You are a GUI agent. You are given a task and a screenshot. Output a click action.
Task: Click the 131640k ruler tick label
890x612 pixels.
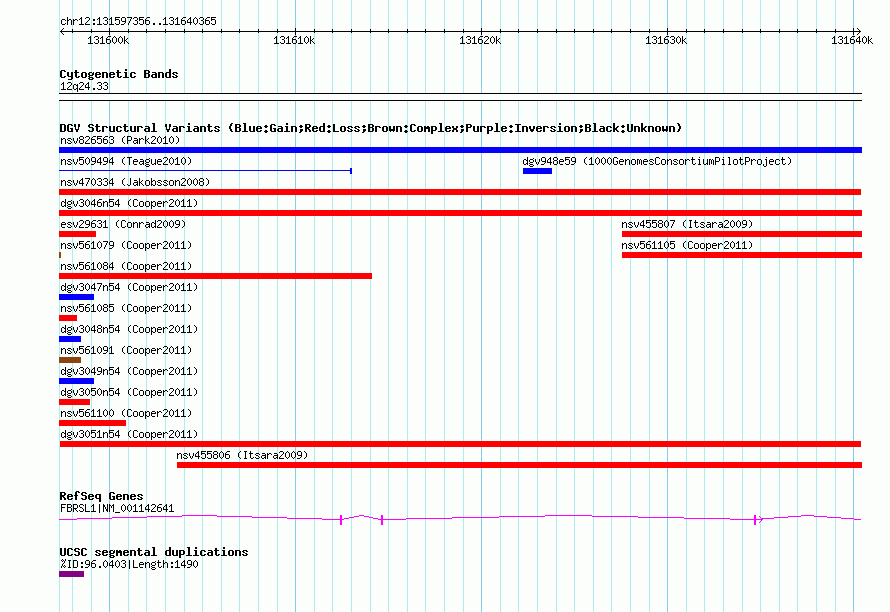[852, 40]
